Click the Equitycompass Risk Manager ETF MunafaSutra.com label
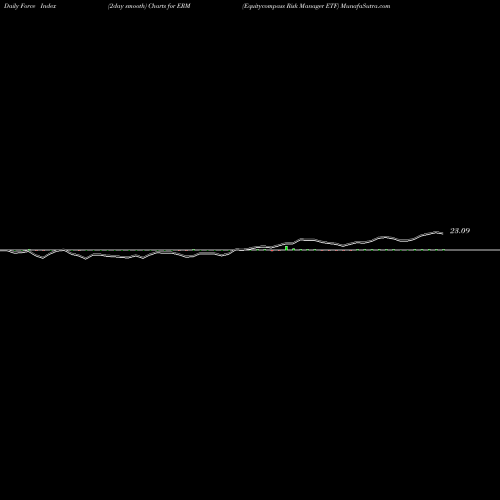This screenshot has height=500, width=500. point(316,6)
